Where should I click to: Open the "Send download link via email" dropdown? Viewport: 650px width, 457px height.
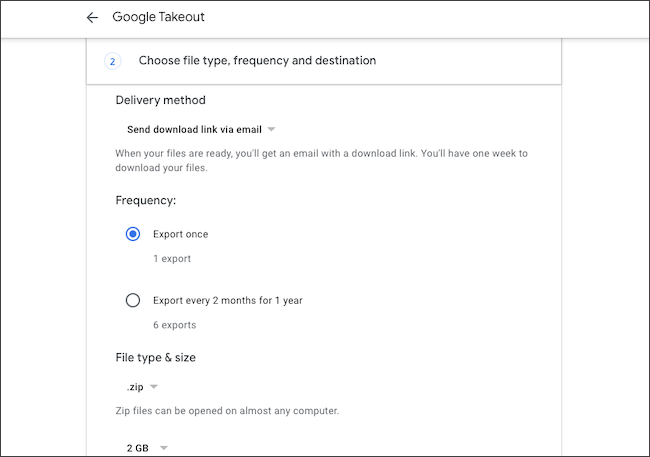tap(193, 129)
